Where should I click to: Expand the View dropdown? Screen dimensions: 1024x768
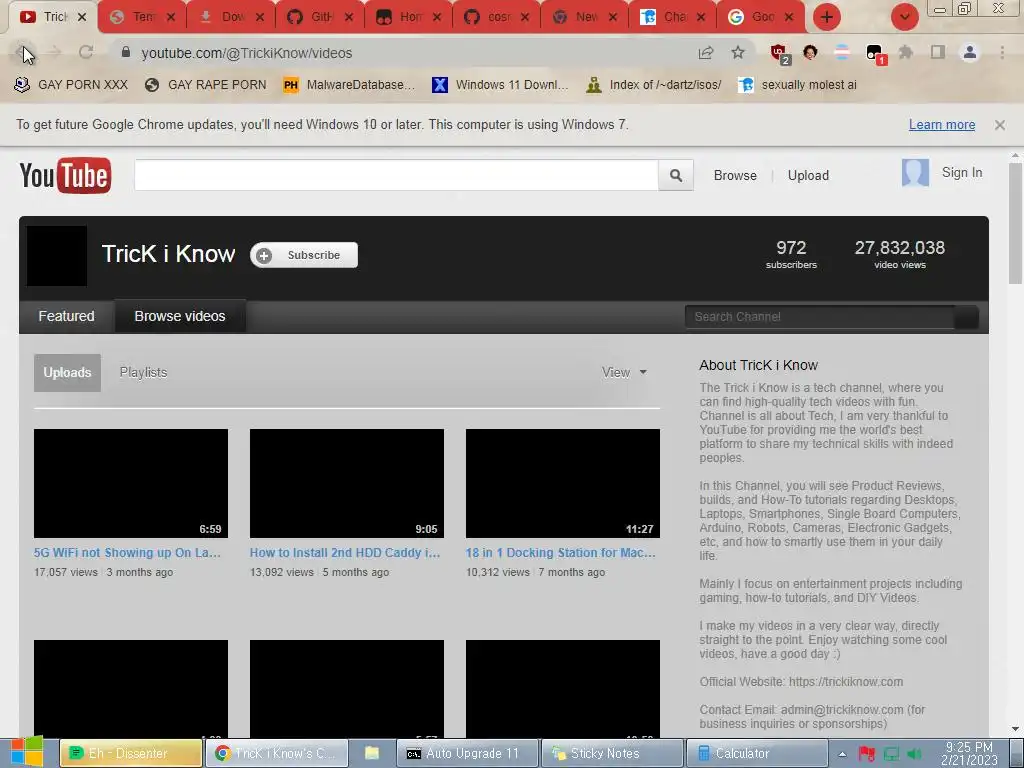[x=624, y=372]
